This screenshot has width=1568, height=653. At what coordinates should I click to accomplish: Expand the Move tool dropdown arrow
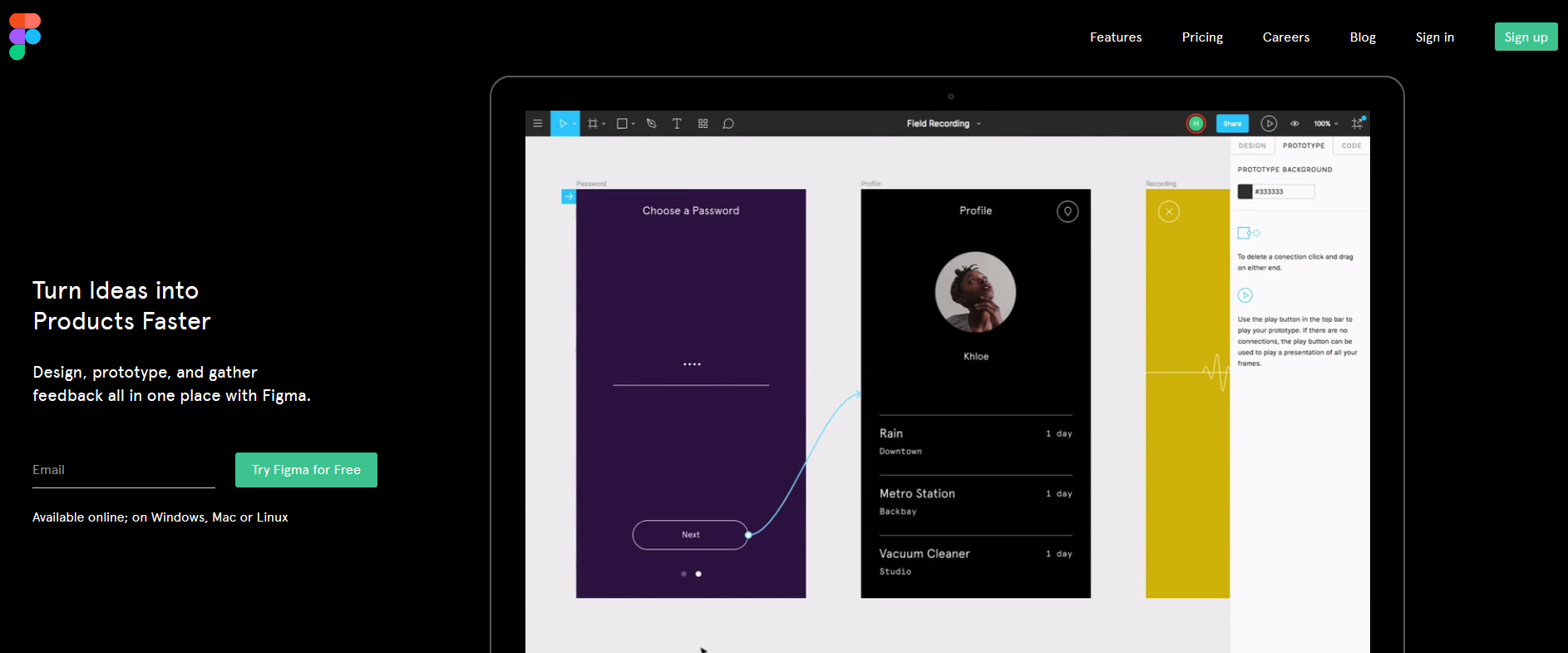click(574, 124)
